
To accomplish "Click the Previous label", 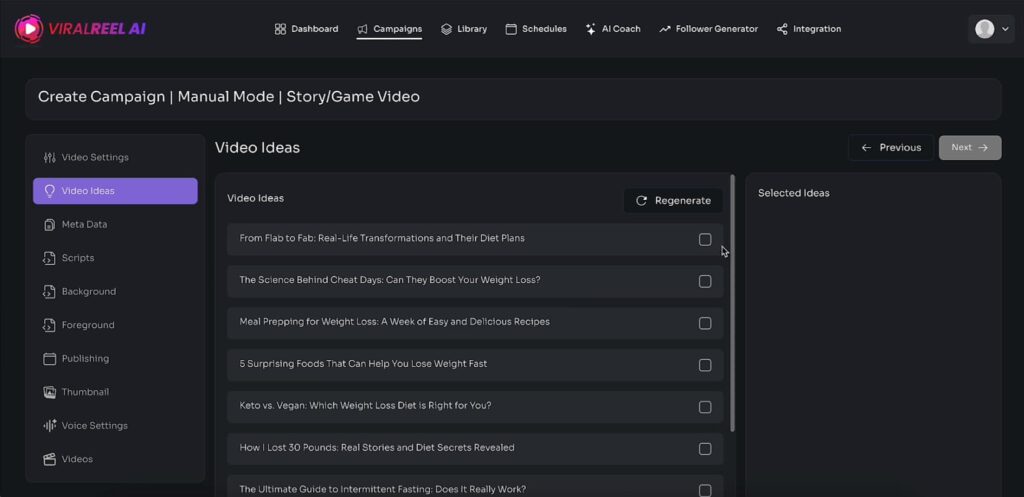I will [900, 148].
